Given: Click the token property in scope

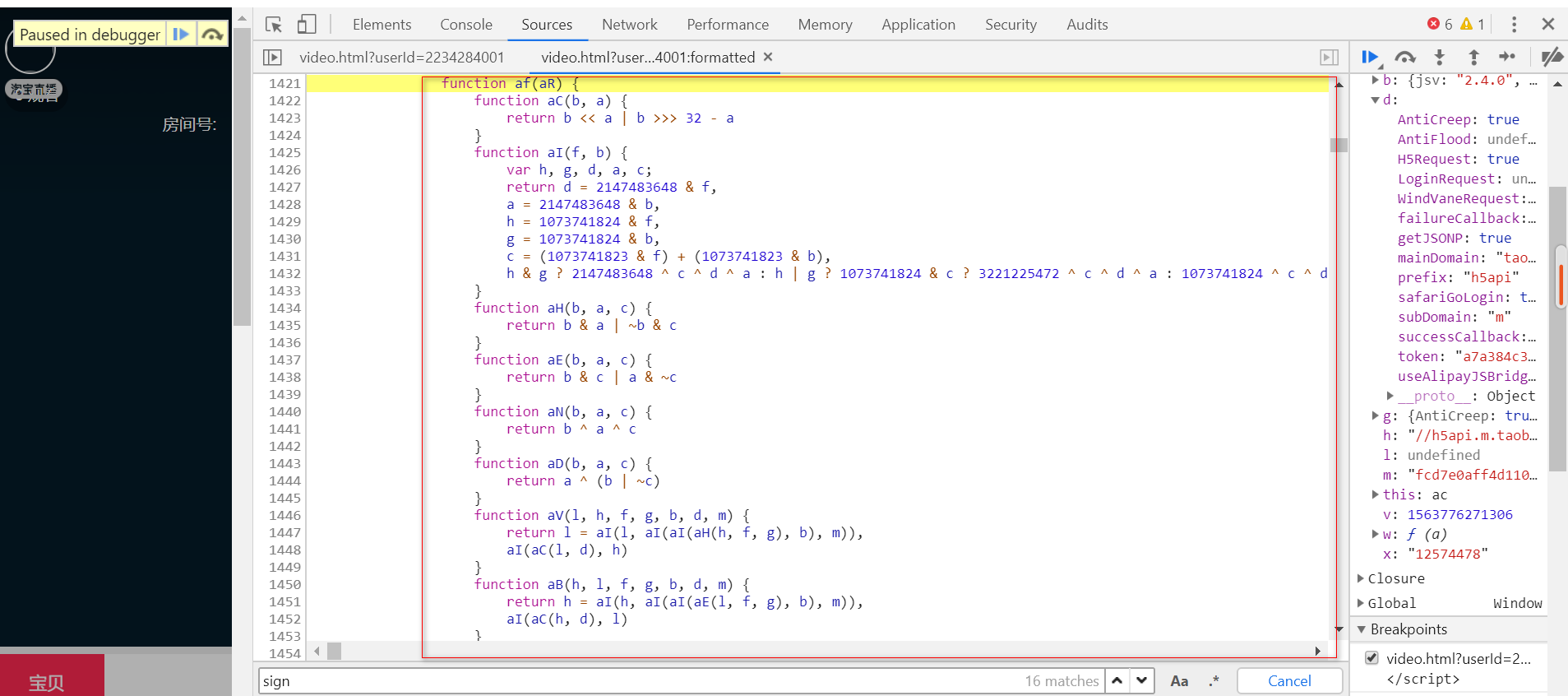Looking at the screenshot, I should (x=1467, y=356).
